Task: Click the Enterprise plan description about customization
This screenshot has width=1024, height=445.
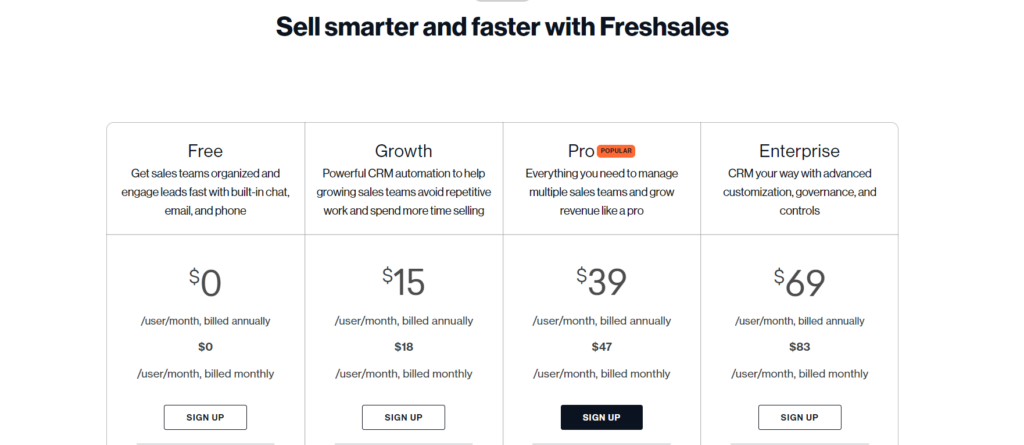Action: click(799, 192)
